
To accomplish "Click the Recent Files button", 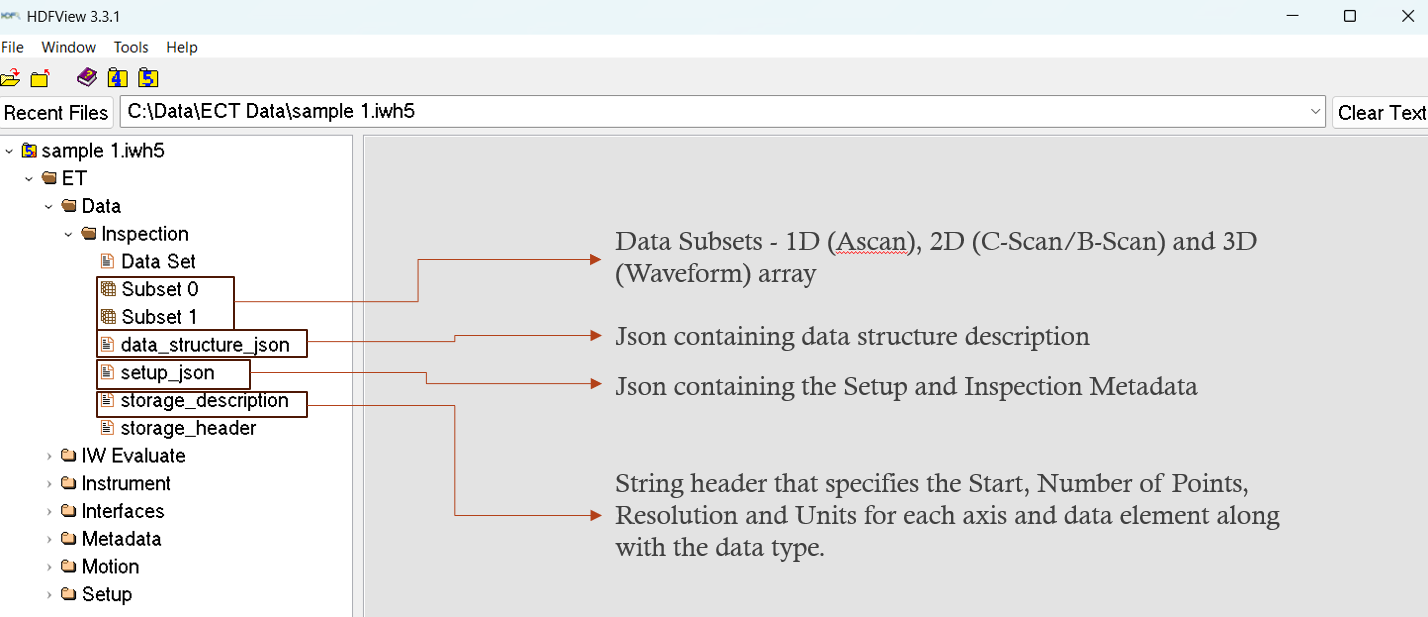I will 56,112.
